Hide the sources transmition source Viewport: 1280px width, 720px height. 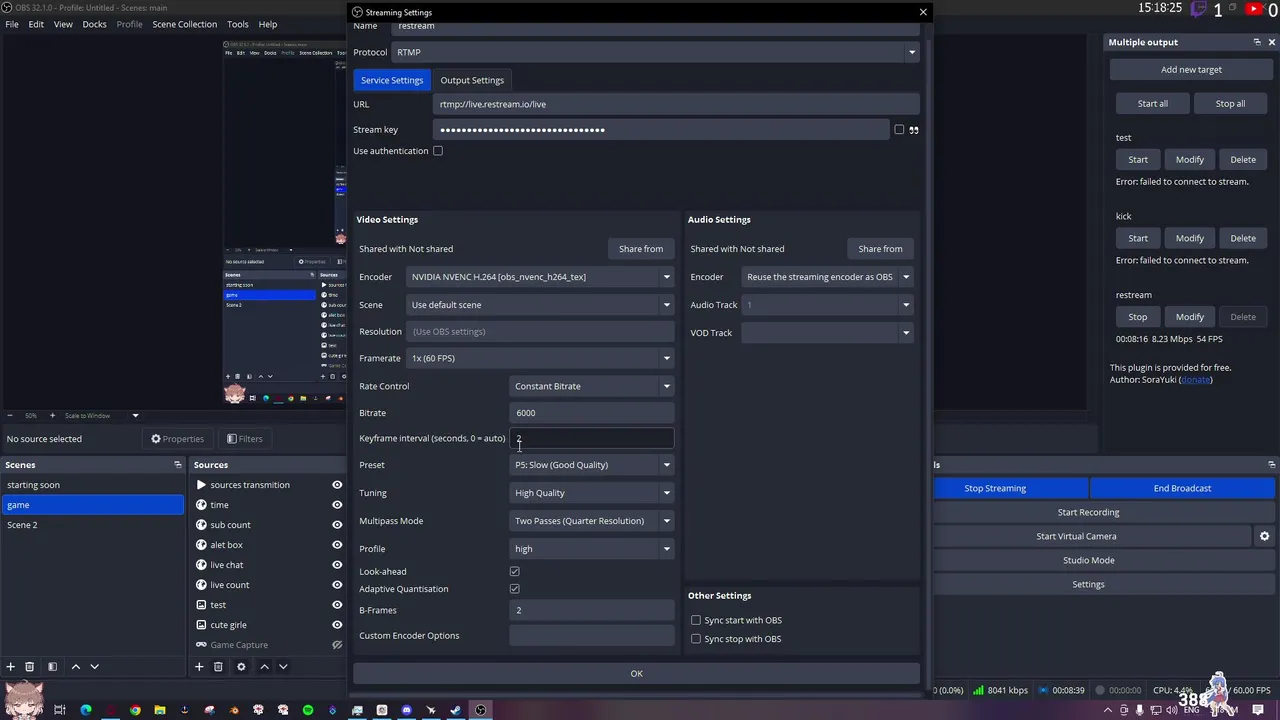point(337,485)
